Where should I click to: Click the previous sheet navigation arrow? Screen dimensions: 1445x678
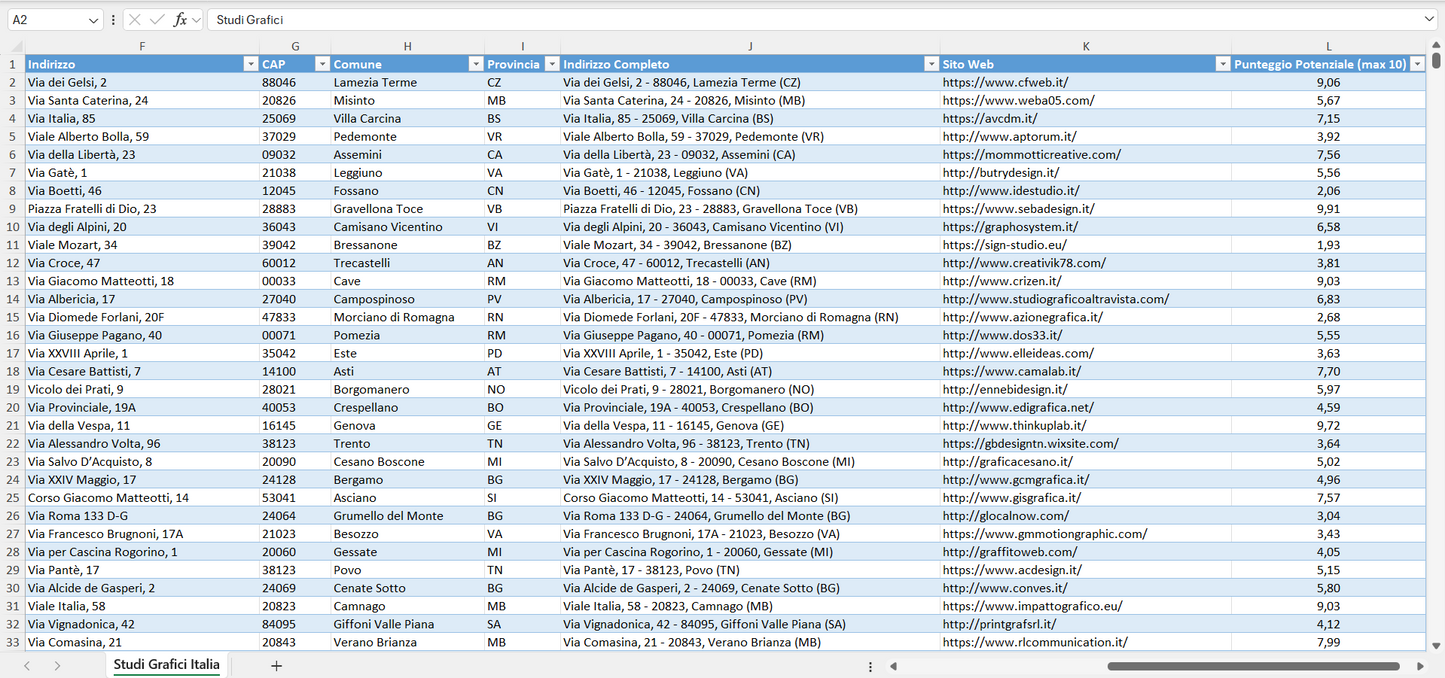[27, 665]
